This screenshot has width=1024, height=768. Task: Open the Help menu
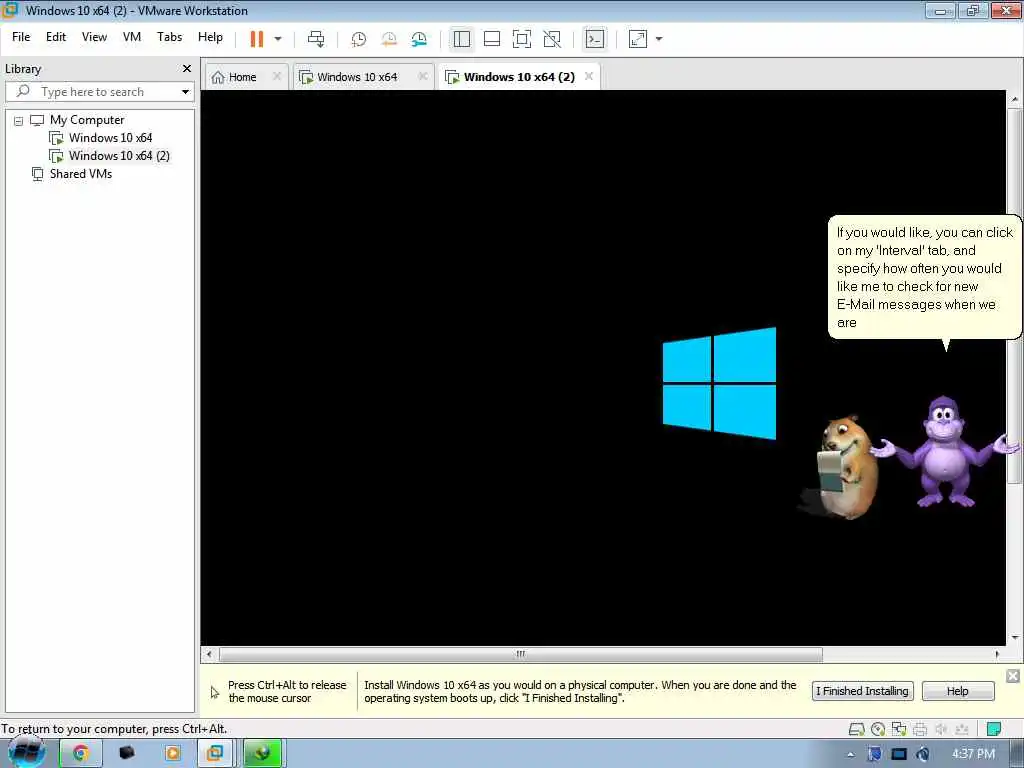(210, 37)
